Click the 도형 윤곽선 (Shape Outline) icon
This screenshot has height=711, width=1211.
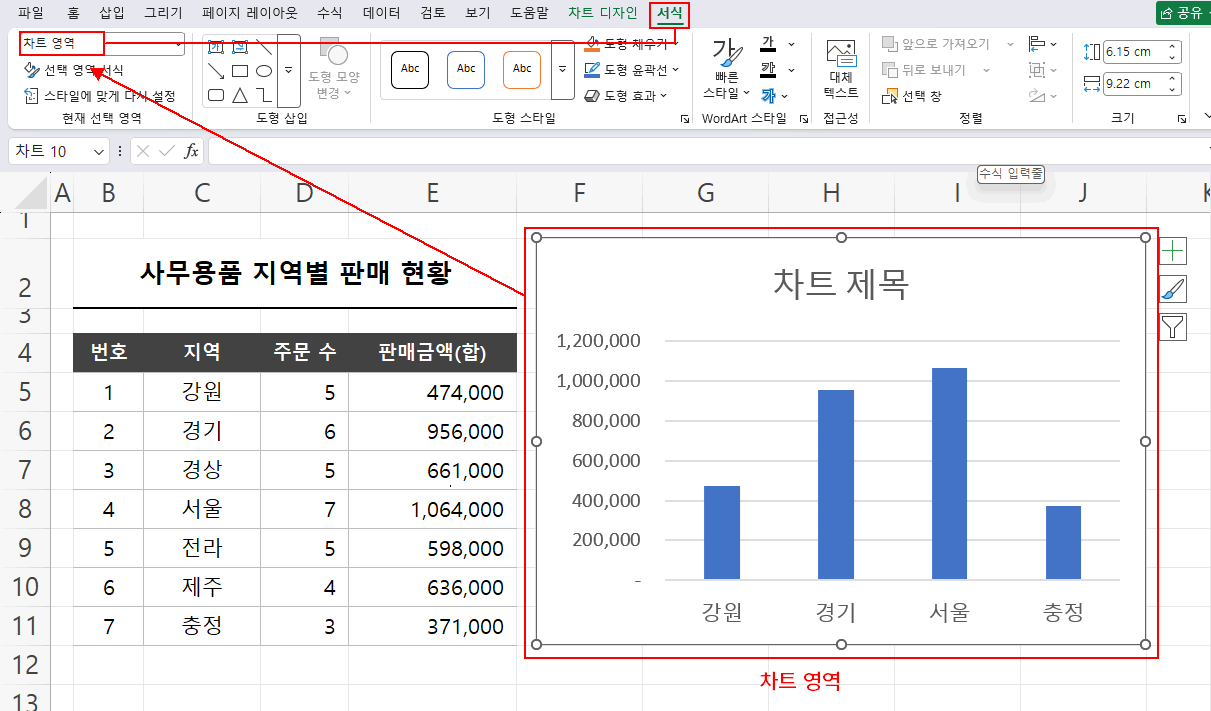coord(591,70)
